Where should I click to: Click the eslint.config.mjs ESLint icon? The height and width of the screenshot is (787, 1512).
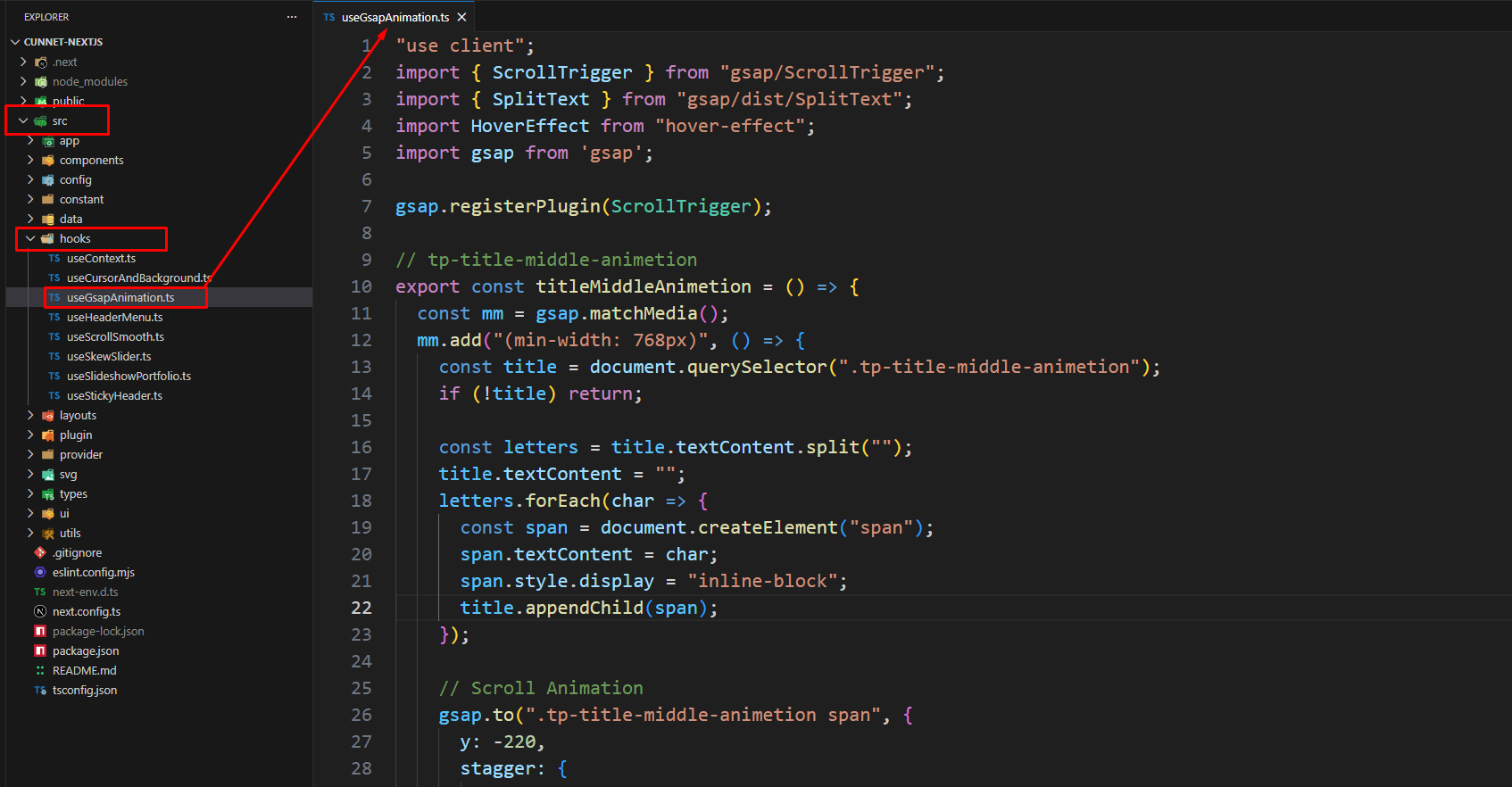40,573
